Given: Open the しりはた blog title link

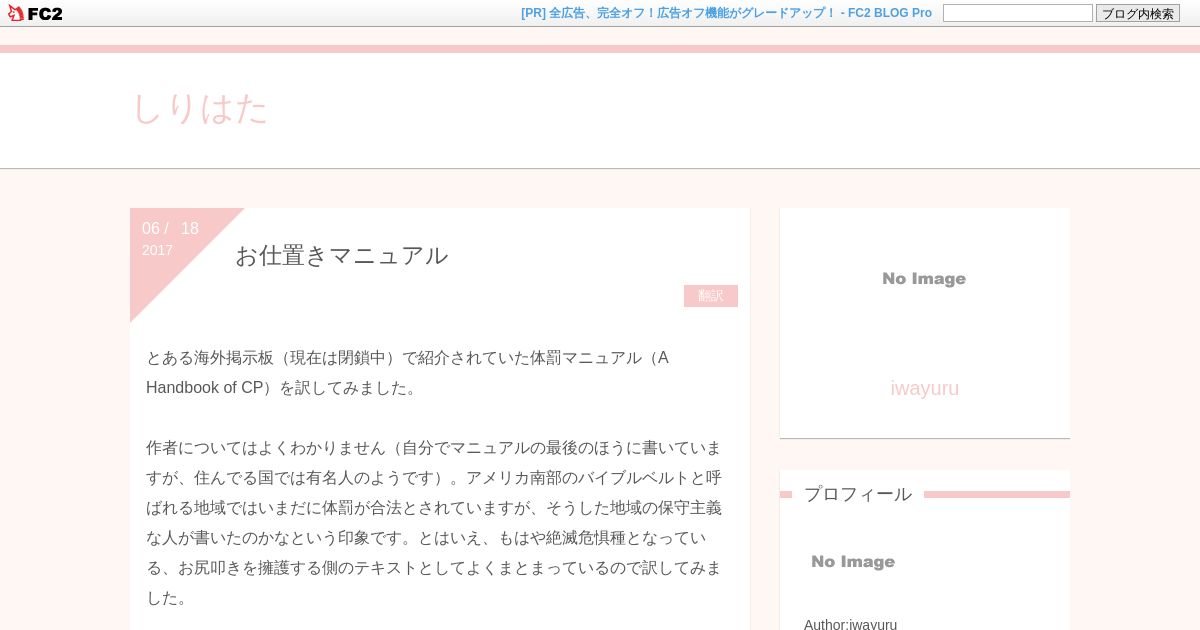Looking at the screenshot, I should pyautogui.click(x=200, y=109).
